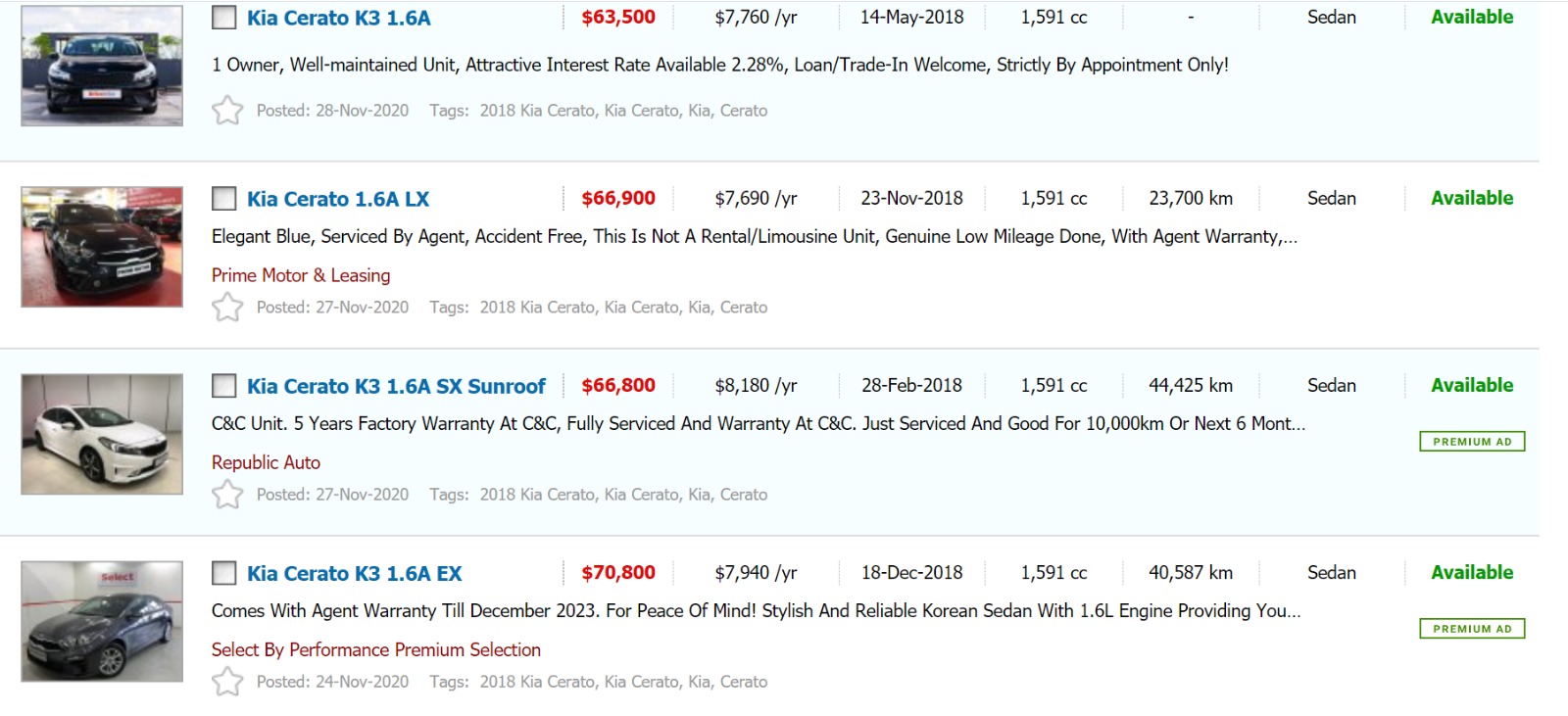The image size is (1568, 716).
Task: Open the white Kia Cerato Sunroof photo
Action: pos(102,434)
